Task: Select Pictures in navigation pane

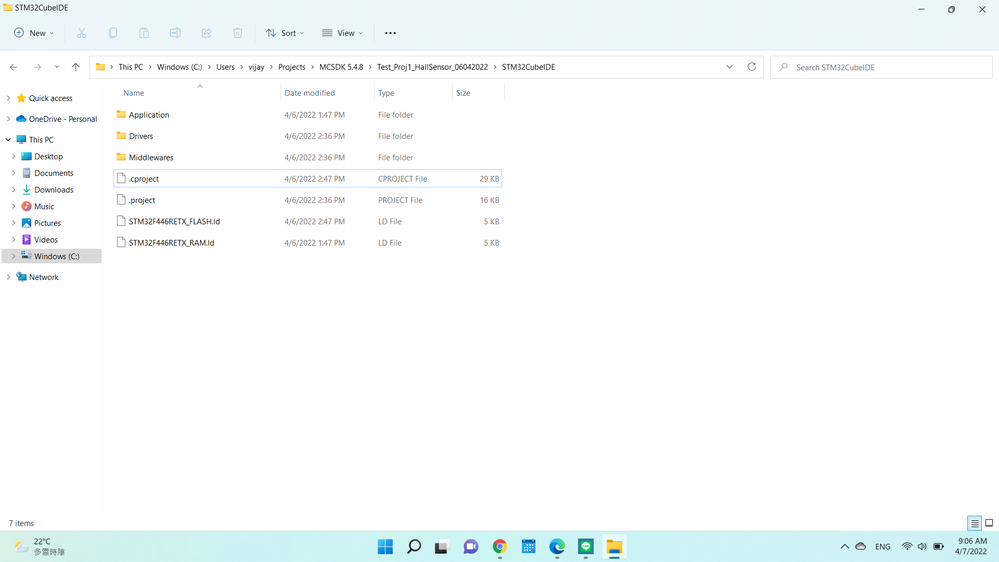Action: click(x=47, y=223)
